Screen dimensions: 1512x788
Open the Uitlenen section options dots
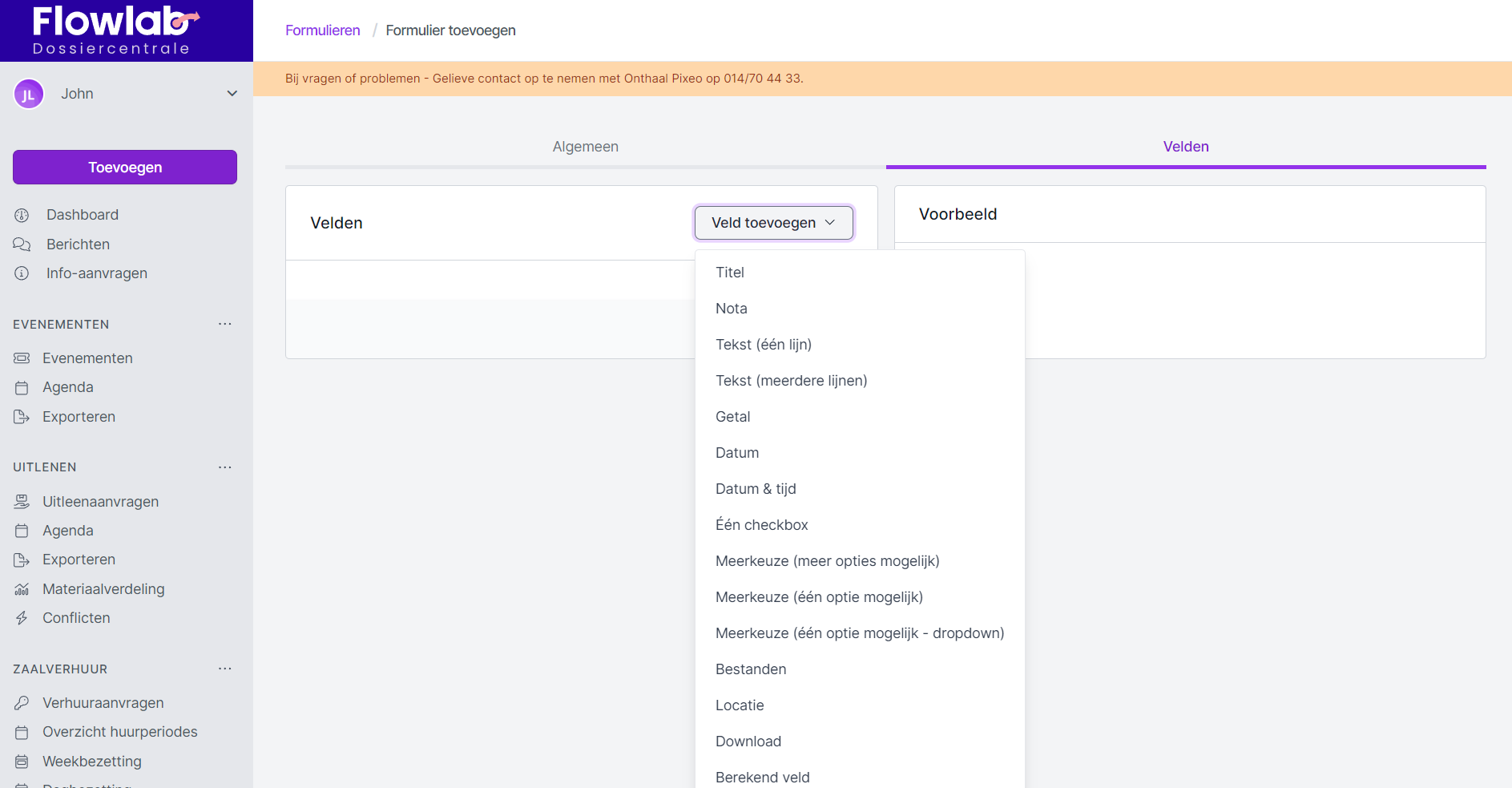pyautogui.click(x=225, y=467)
